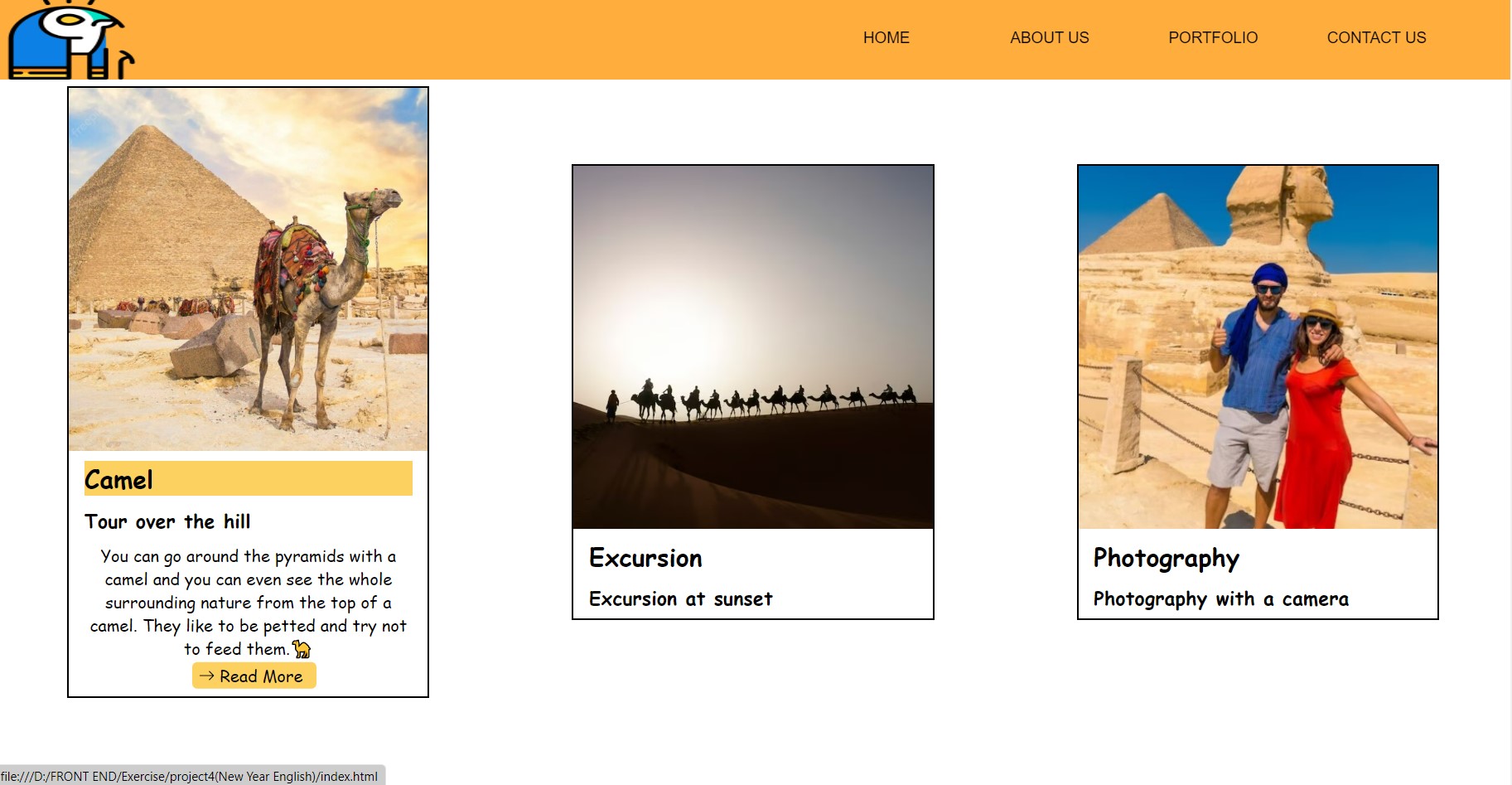Screen dimensions: 1512x785
Task: Click the 'Excursion at sunset' caption
Action: point(680,598)
